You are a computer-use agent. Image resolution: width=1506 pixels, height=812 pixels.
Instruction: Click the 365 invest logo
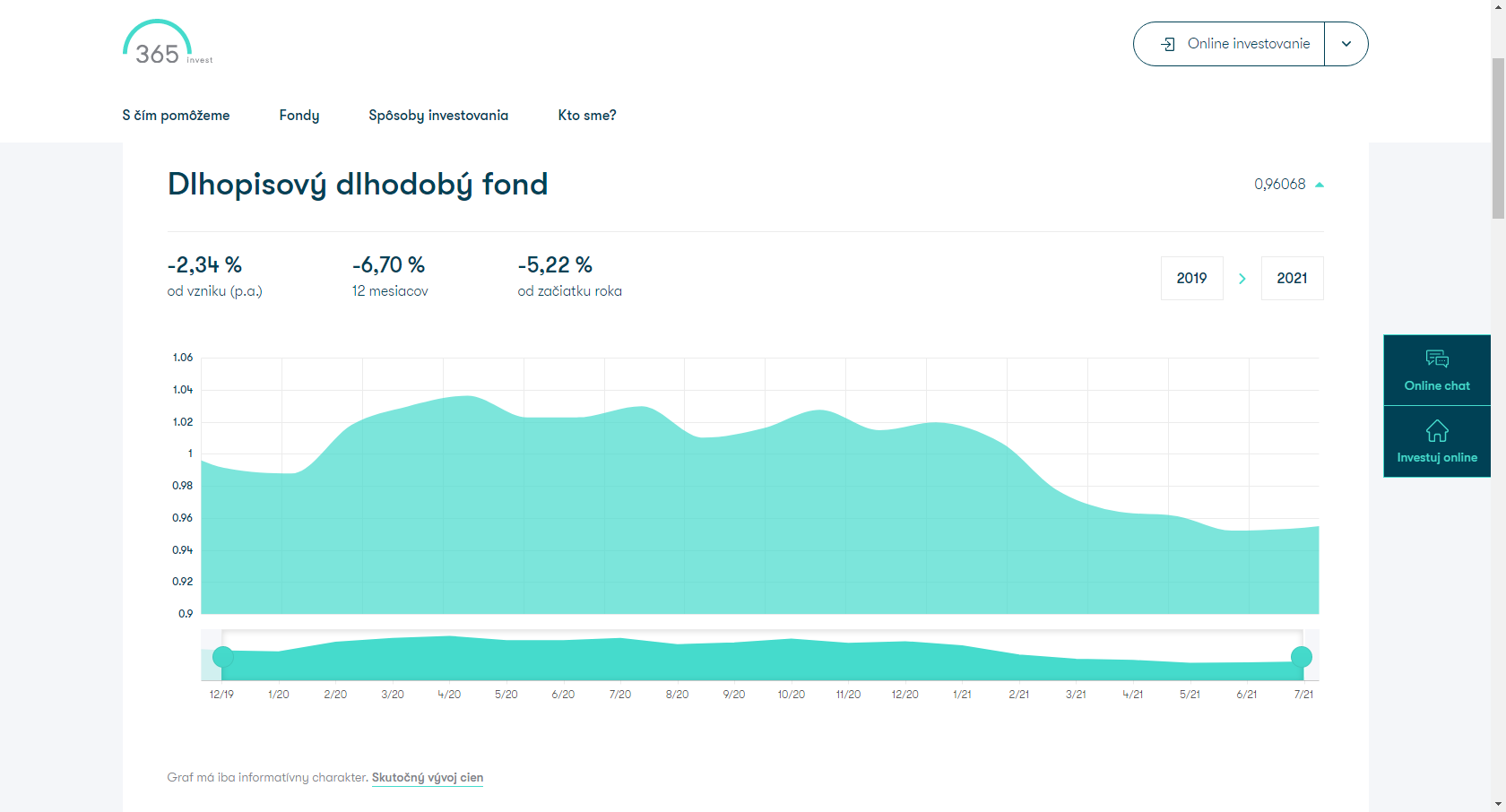[168, 42]
